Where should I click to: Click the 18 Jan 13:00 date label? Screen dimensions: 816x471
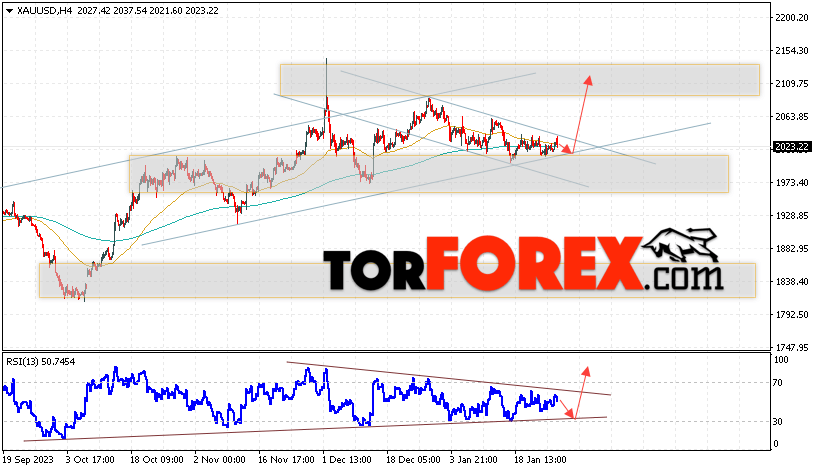tap(540, 460)
